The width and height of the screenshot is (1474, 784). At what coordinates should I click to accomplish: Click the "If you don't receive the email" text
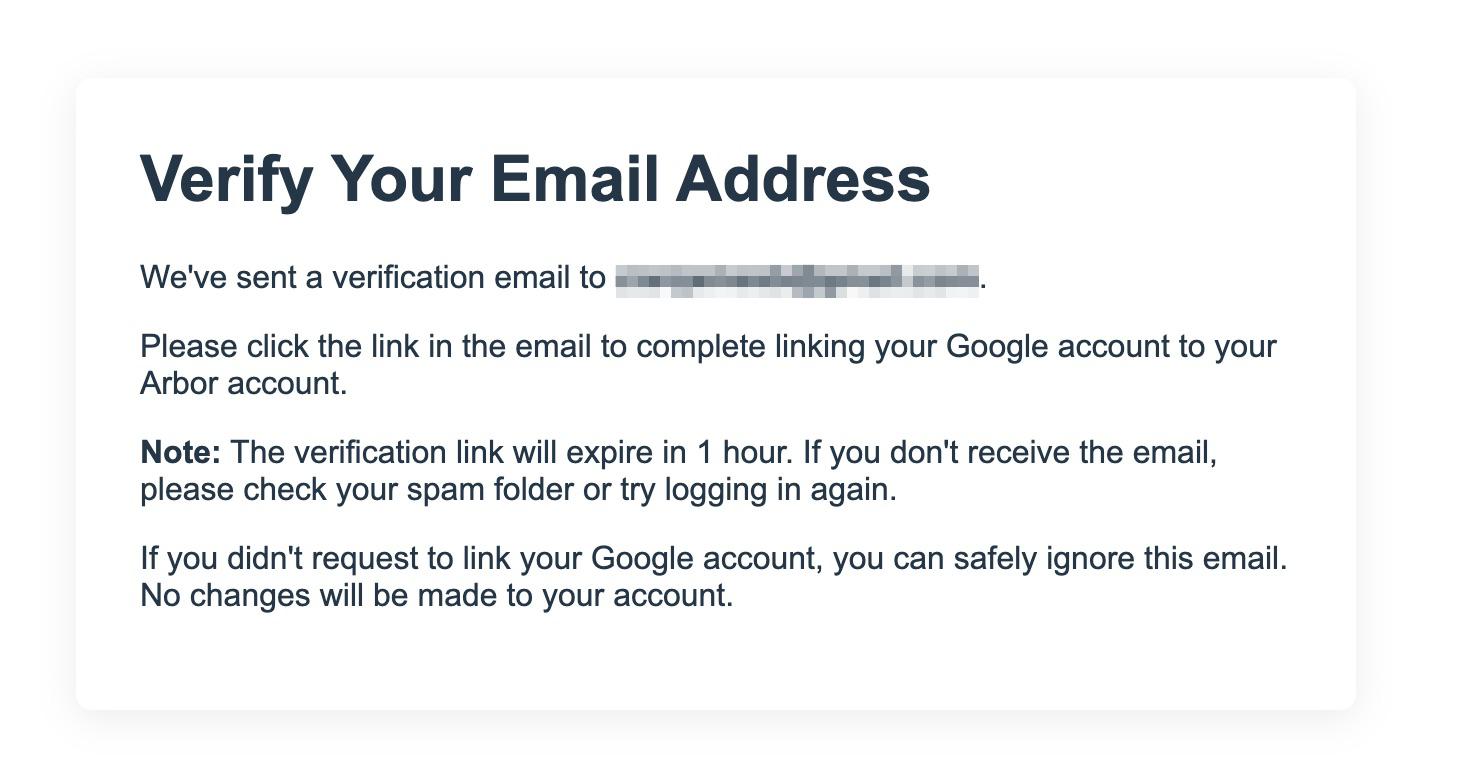[1009, 453]
